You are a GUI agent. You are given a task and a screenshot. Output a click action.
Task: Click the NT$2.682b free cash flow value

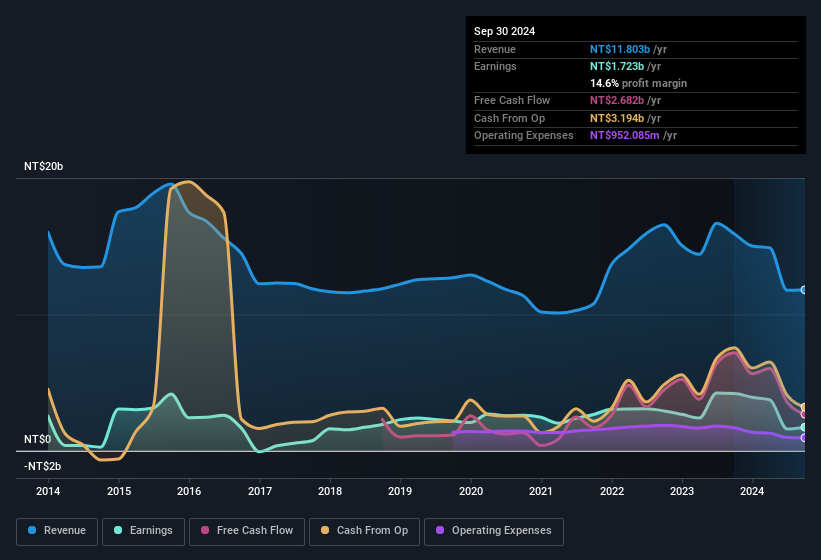(617, 100)
